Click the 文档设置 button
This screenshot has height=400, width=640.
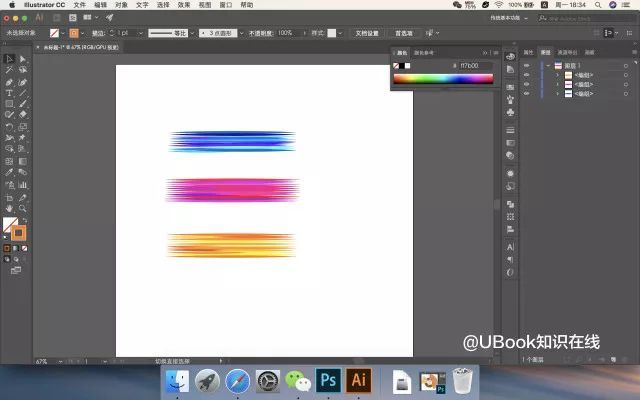[367, 33]
